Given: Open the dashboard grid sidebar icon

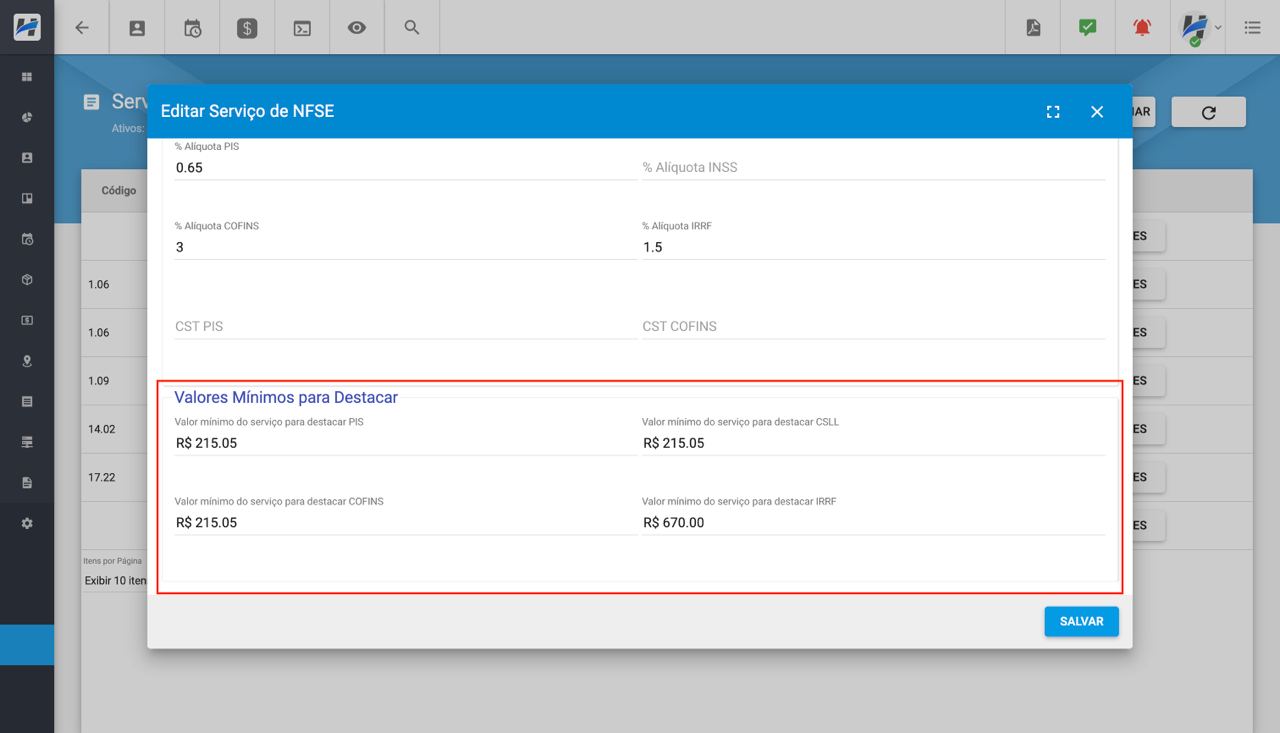Looking at the screenshot, I should pyautogui.click(x=27, y=76).
